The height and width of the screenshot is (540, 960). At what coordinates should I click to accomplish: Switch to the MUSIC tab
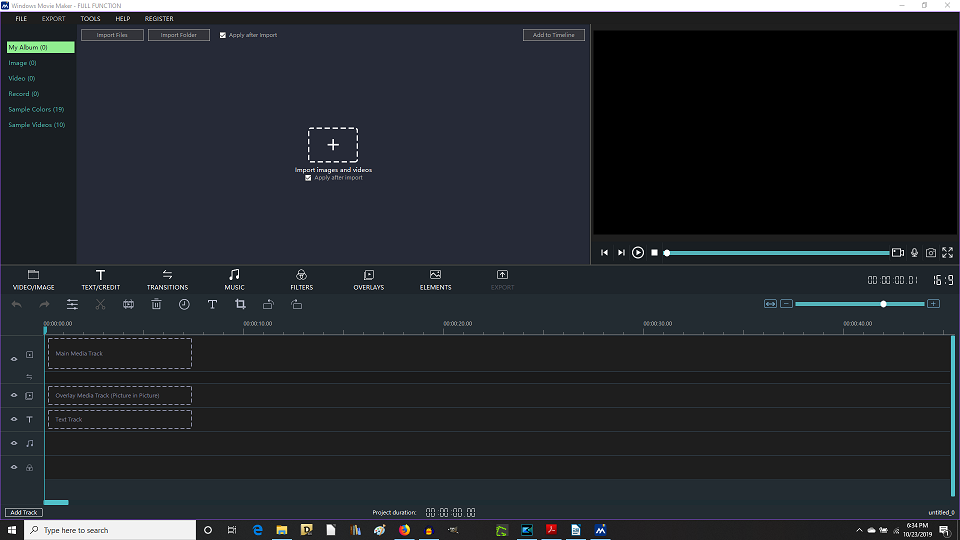click(234, 280)
